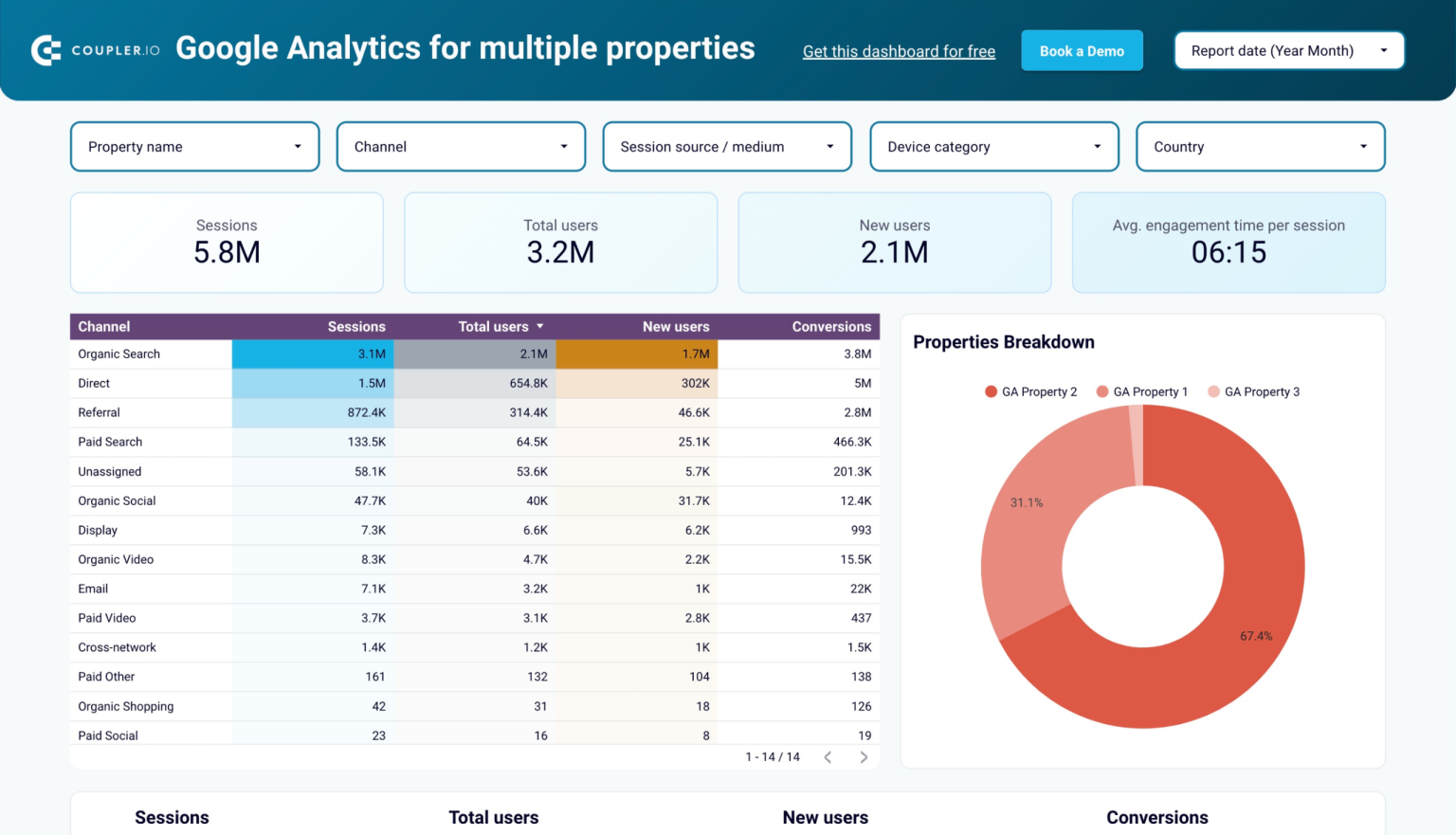The height and width of the screenshot is (835, 1456).
Task: Click the Coupler.io logo icon
Action: click(45, 49)
